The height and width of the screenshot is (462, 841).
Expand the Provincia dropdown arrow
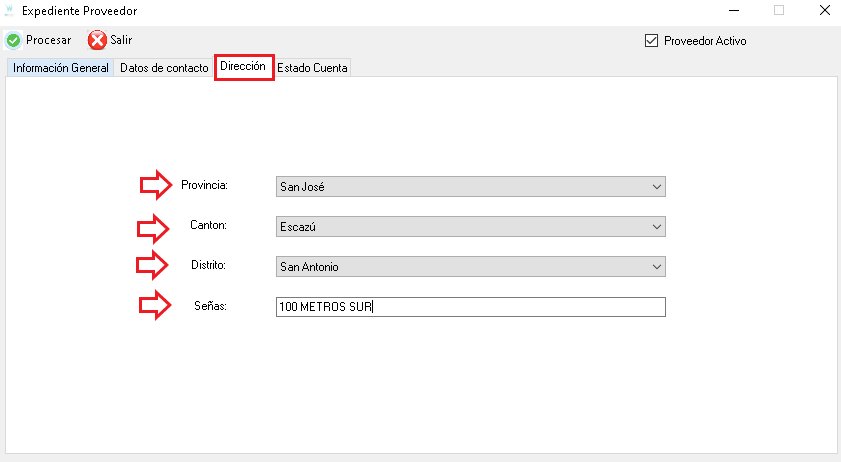656,187
